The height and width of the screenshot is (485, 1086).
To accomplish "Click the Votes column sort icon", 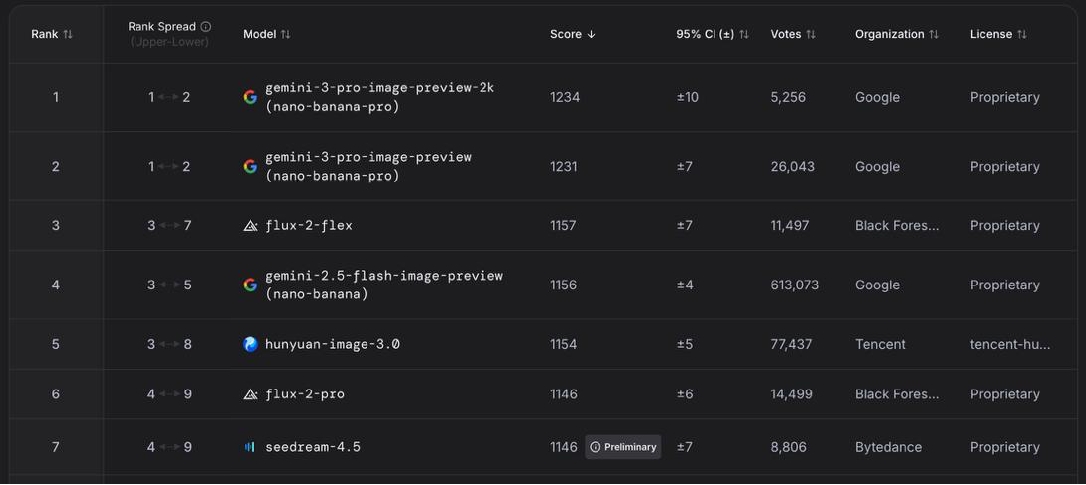I will pyautogui.click(x=811, y=34).
